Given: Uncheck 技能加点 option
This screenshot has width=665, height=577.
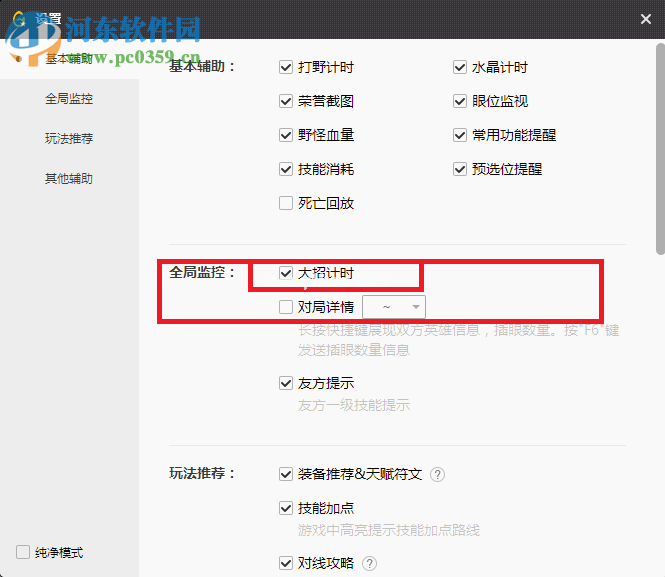Looking at the screenshot, I should click(286, 508).
